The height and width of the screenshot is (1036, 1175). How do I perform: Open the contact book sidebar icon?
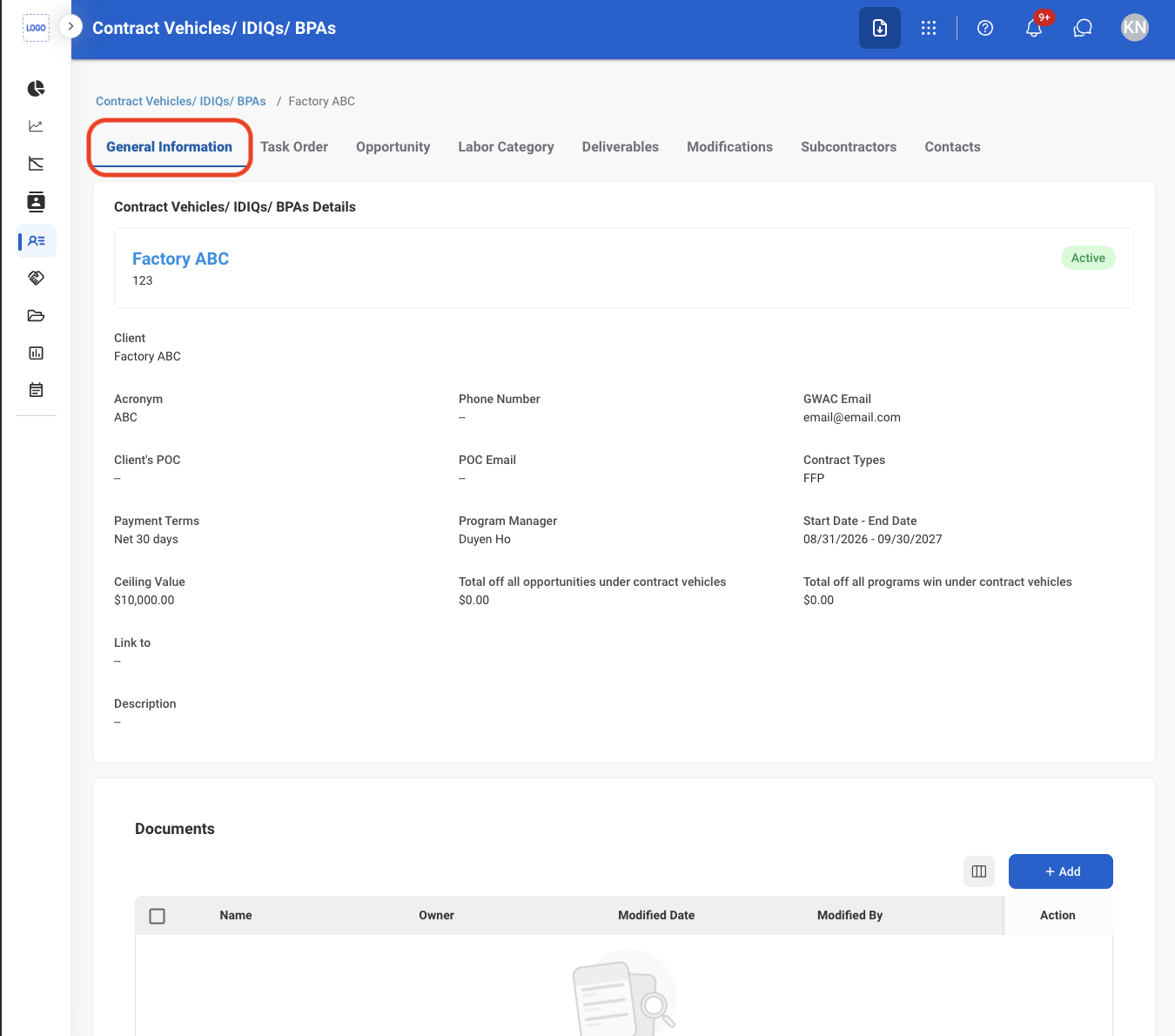[x=36, y=202]
